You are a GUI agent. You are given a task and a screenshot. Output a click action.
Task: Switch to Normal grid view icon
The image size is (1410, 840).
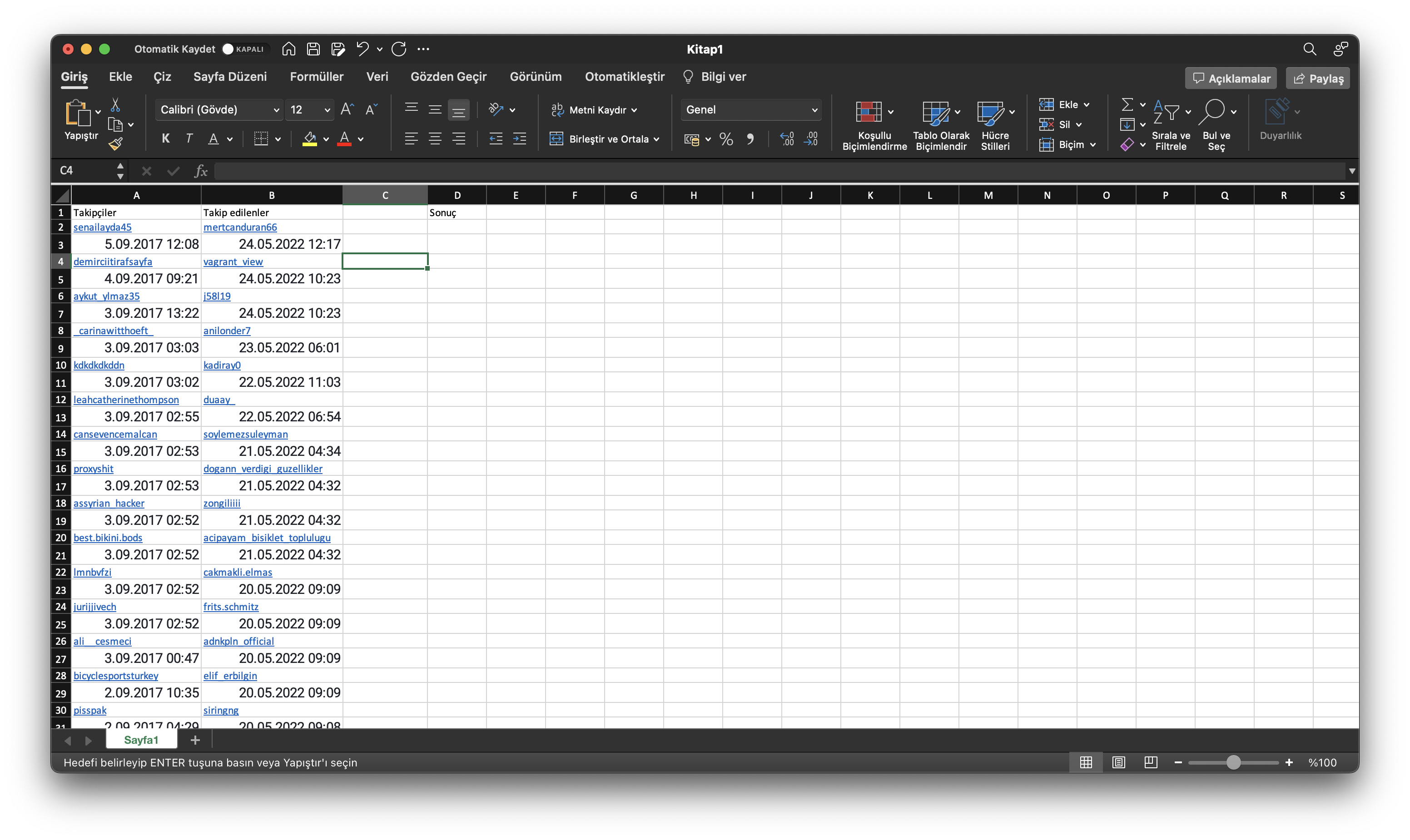pyautogui.click(x=1086, y=762)
